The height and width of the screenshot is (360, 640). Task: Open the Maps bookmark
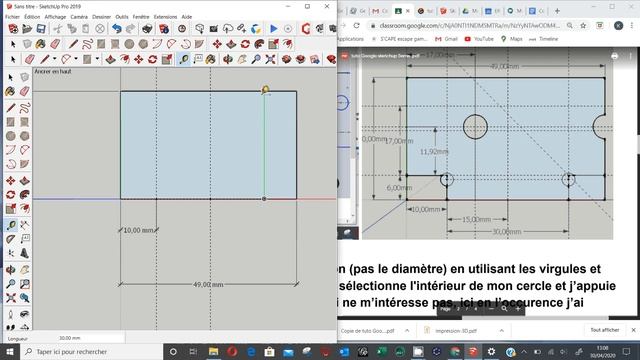point(511,39)
